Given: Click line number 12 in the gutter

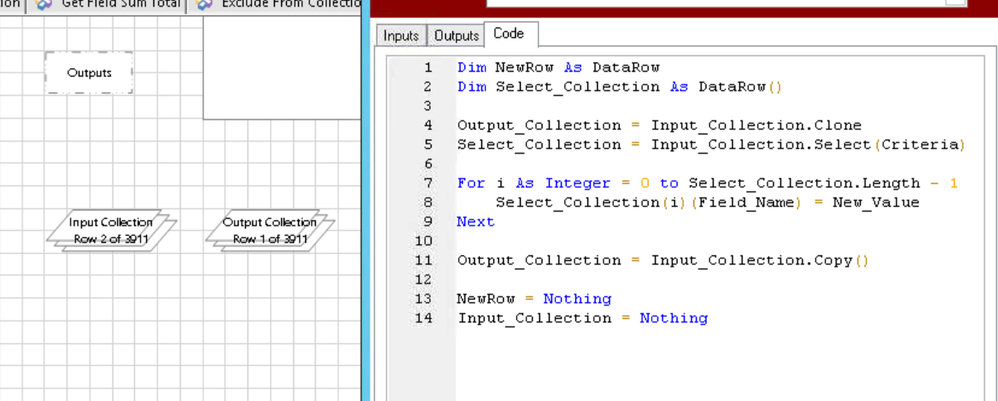Looking at the screenshot, I should pos(423,279).
